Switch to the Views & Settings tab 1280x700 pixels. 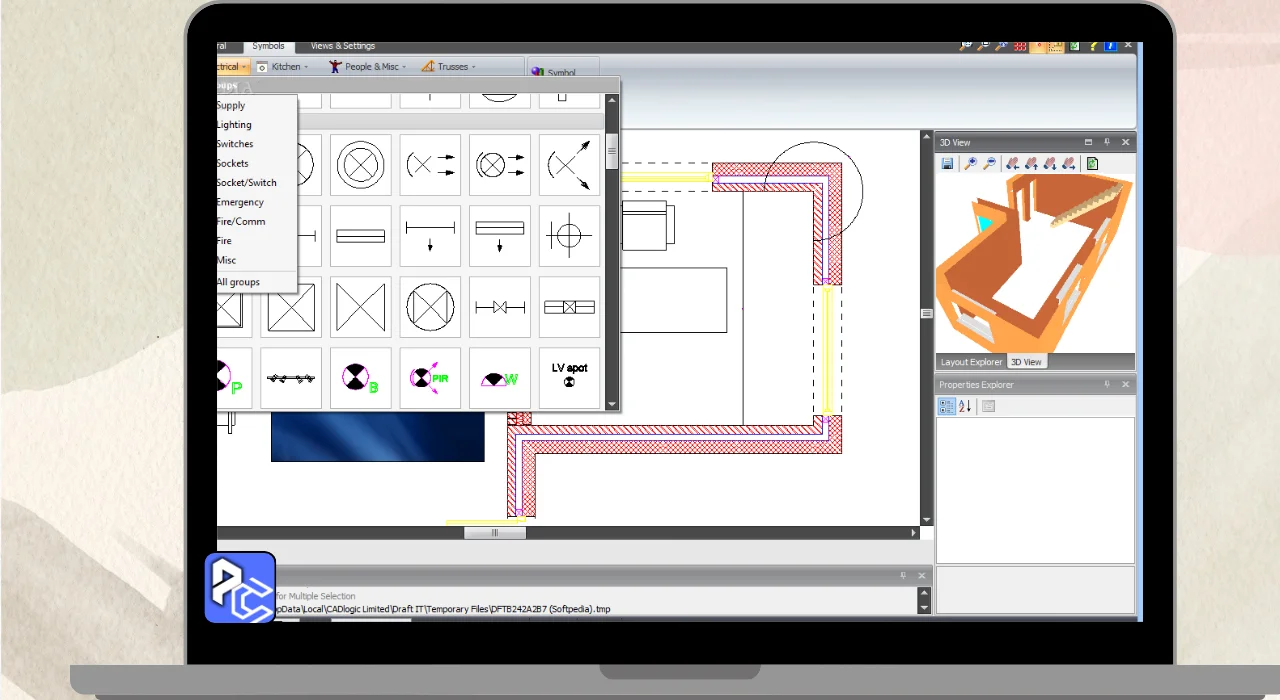pyautogui.click(x=342, y=46)
